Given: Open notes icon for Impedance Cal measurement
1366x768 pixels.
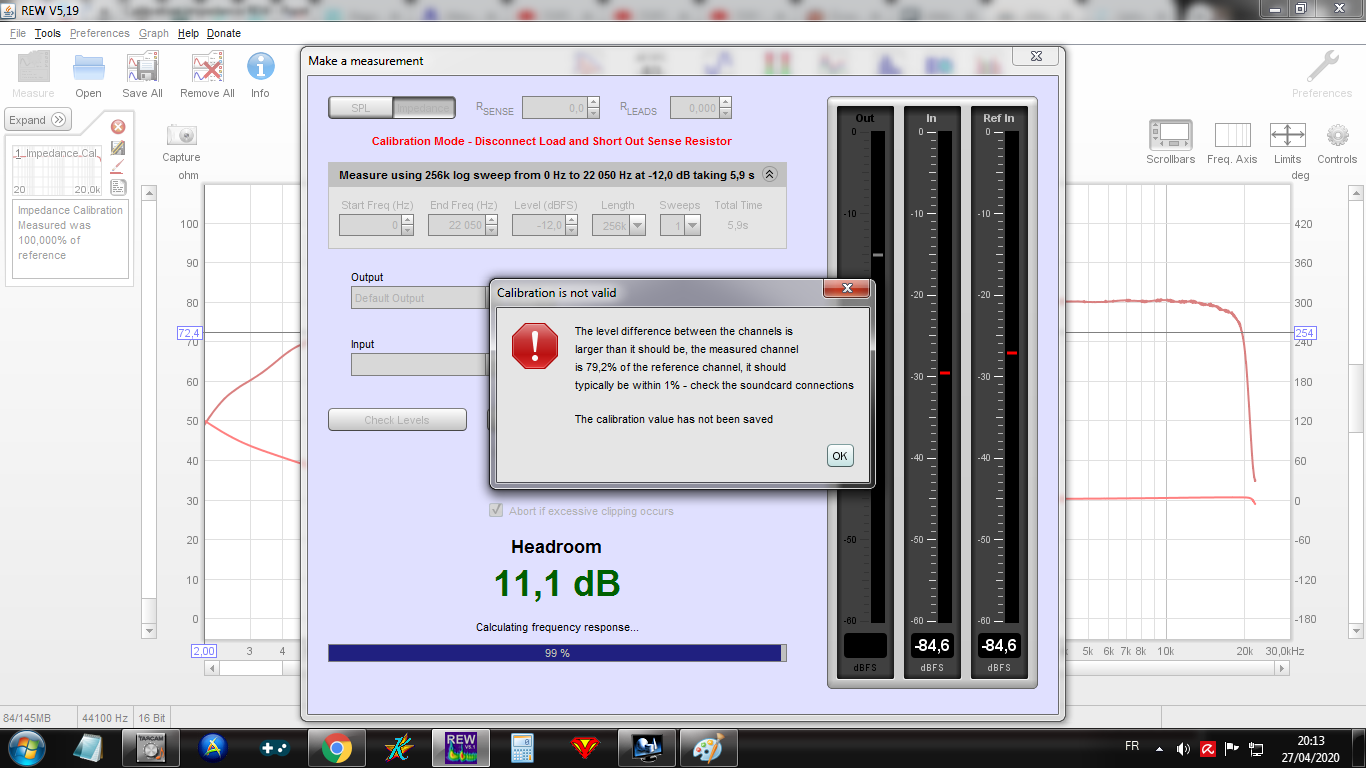Looking at the screenshot, I should tap(118, 187).
